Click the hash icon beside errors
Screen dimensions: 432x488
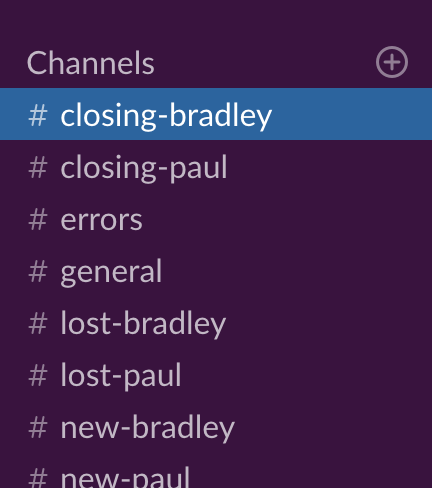pyautogui.click(x=38, y=220)
